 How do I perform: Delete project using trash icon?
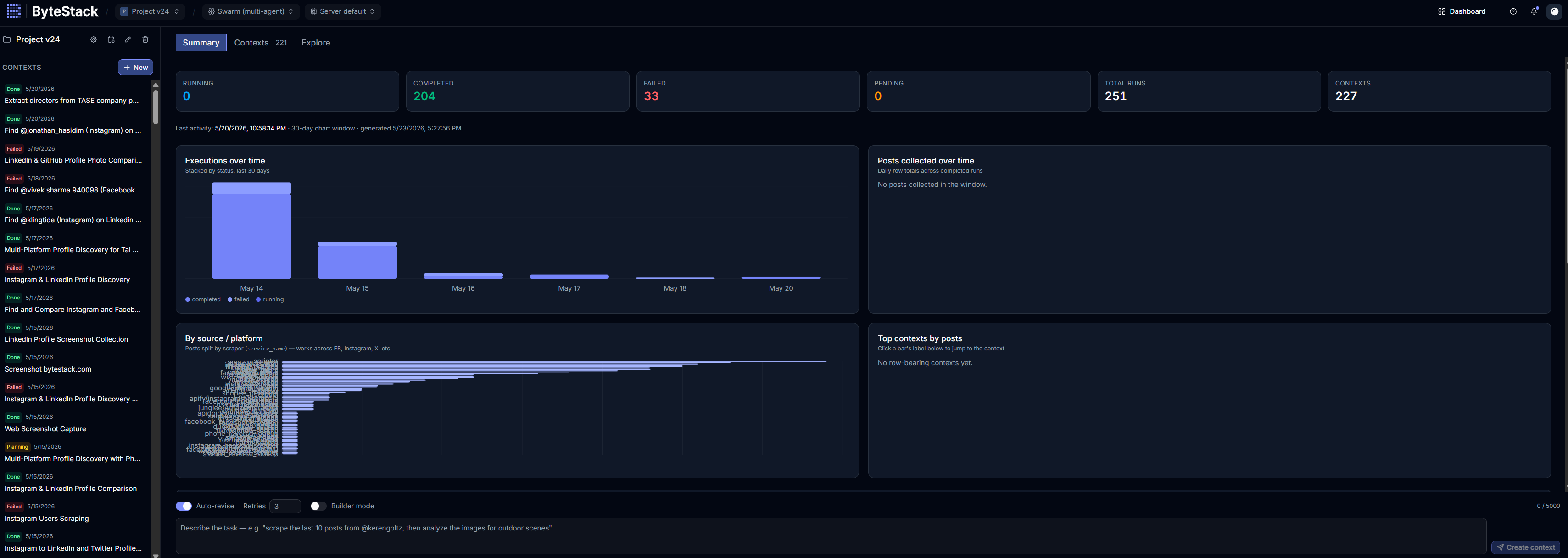click(145, 39)
